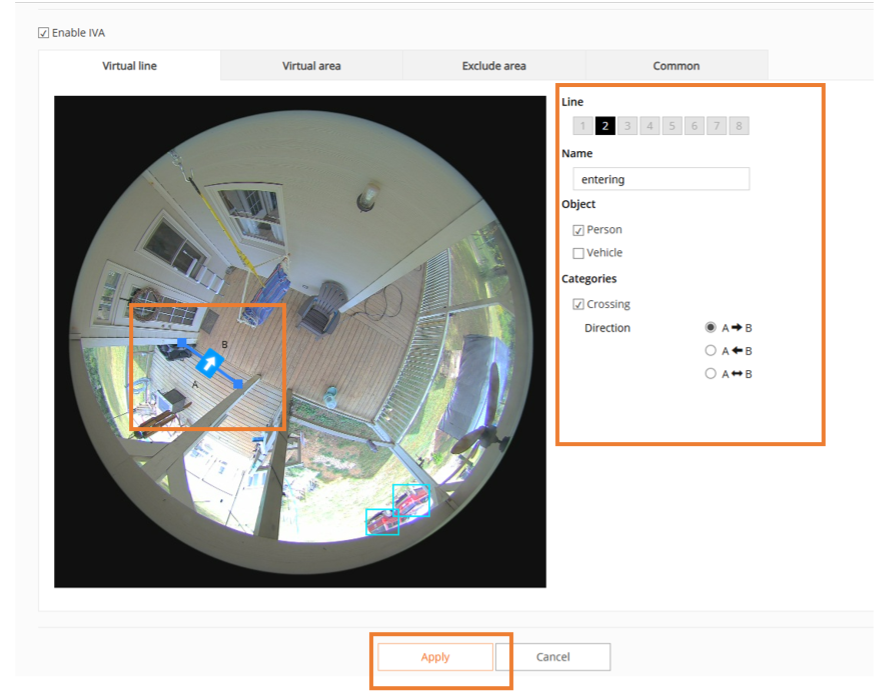884x696 pixels.
Task: Enable the Vehicle object checkbox
Action: tap(579, 253)
